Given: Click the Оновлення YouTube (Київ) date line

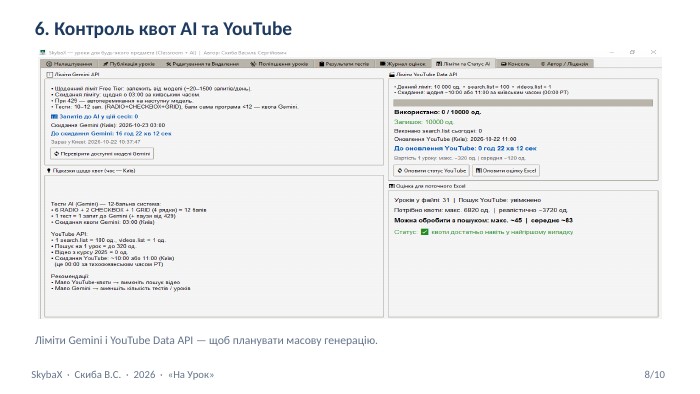Looking at the screenshot, I should (x=455, y=139).
